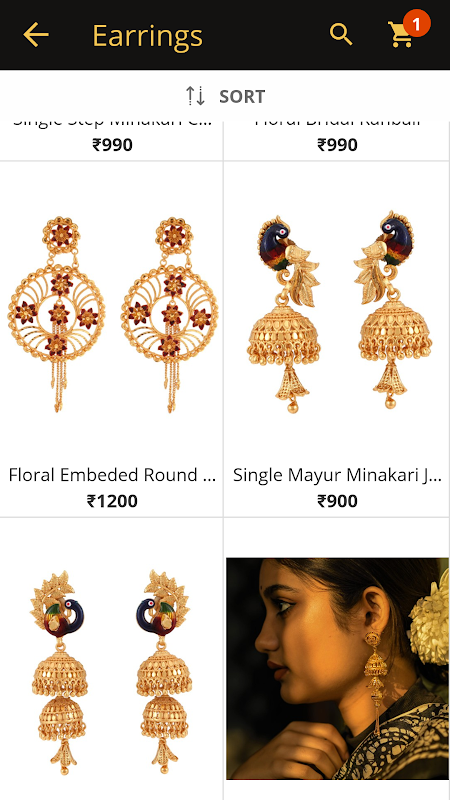Open the model wearing earring photo
The width and height of the screenshot is (450, 800).
(x=337, y=668)
